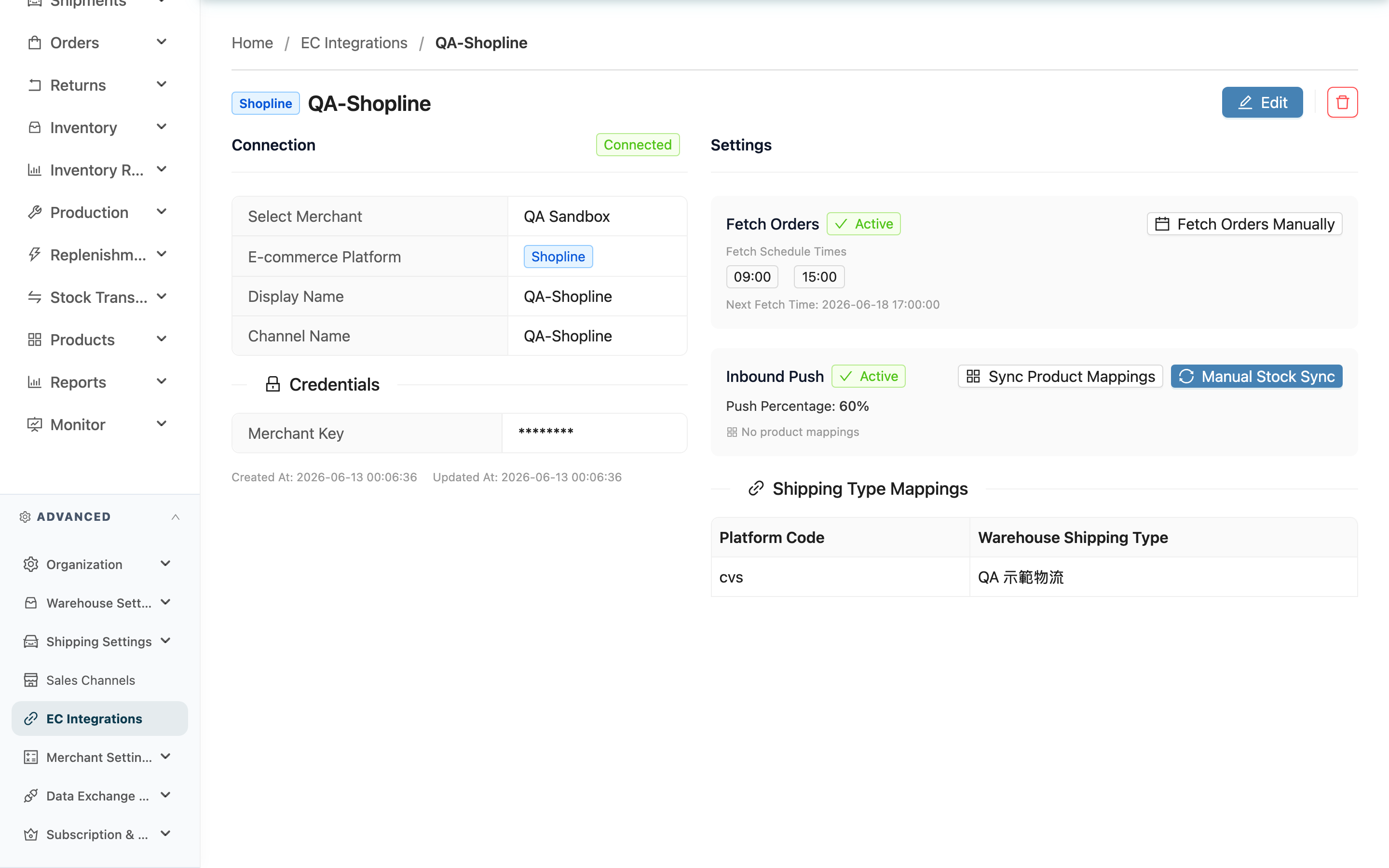Click the Inventory R... chart icon
The width and height of the screenshot is (1389, 868).
click(x=34, y=170)
